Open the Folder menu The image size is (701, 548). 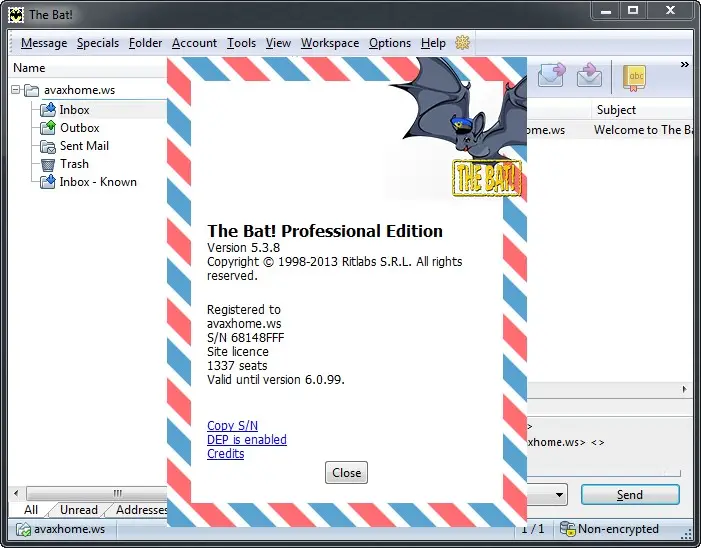tap(145, 43)
